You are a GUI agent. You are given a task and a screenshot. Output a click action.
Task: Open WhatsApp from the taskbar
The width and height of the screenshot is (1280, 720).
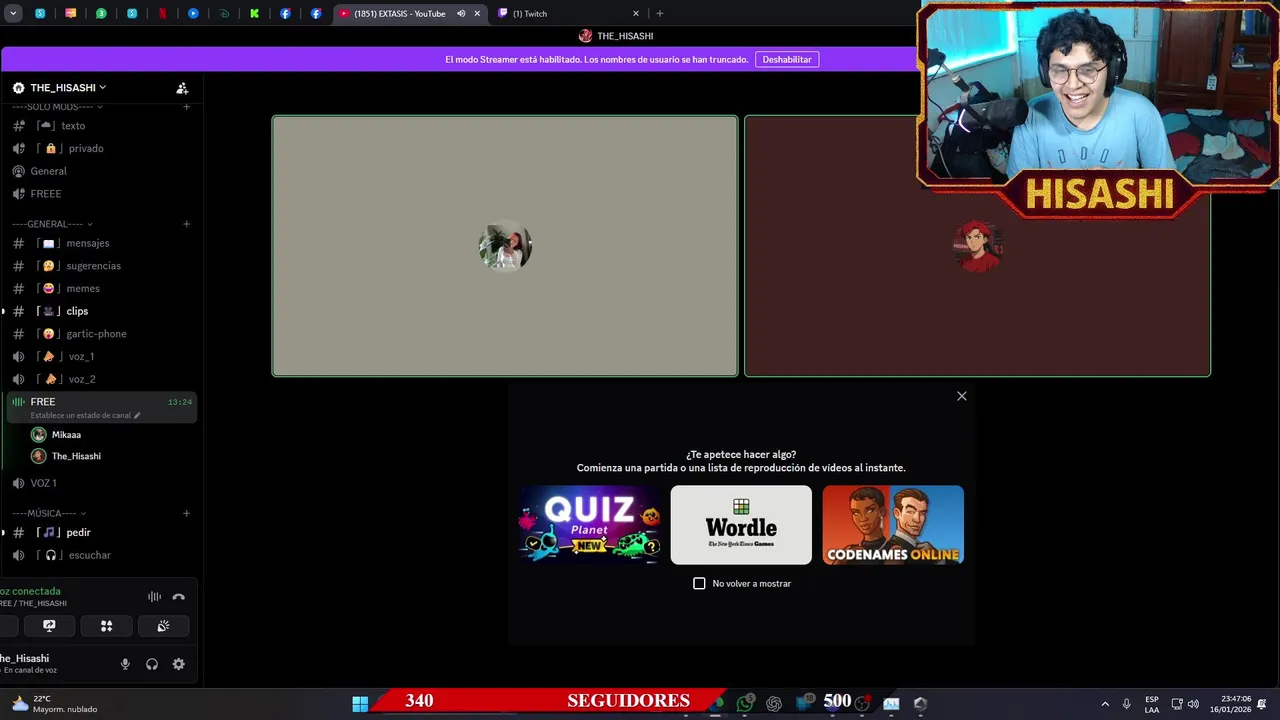pyautogui.click(x=745, y=704)
